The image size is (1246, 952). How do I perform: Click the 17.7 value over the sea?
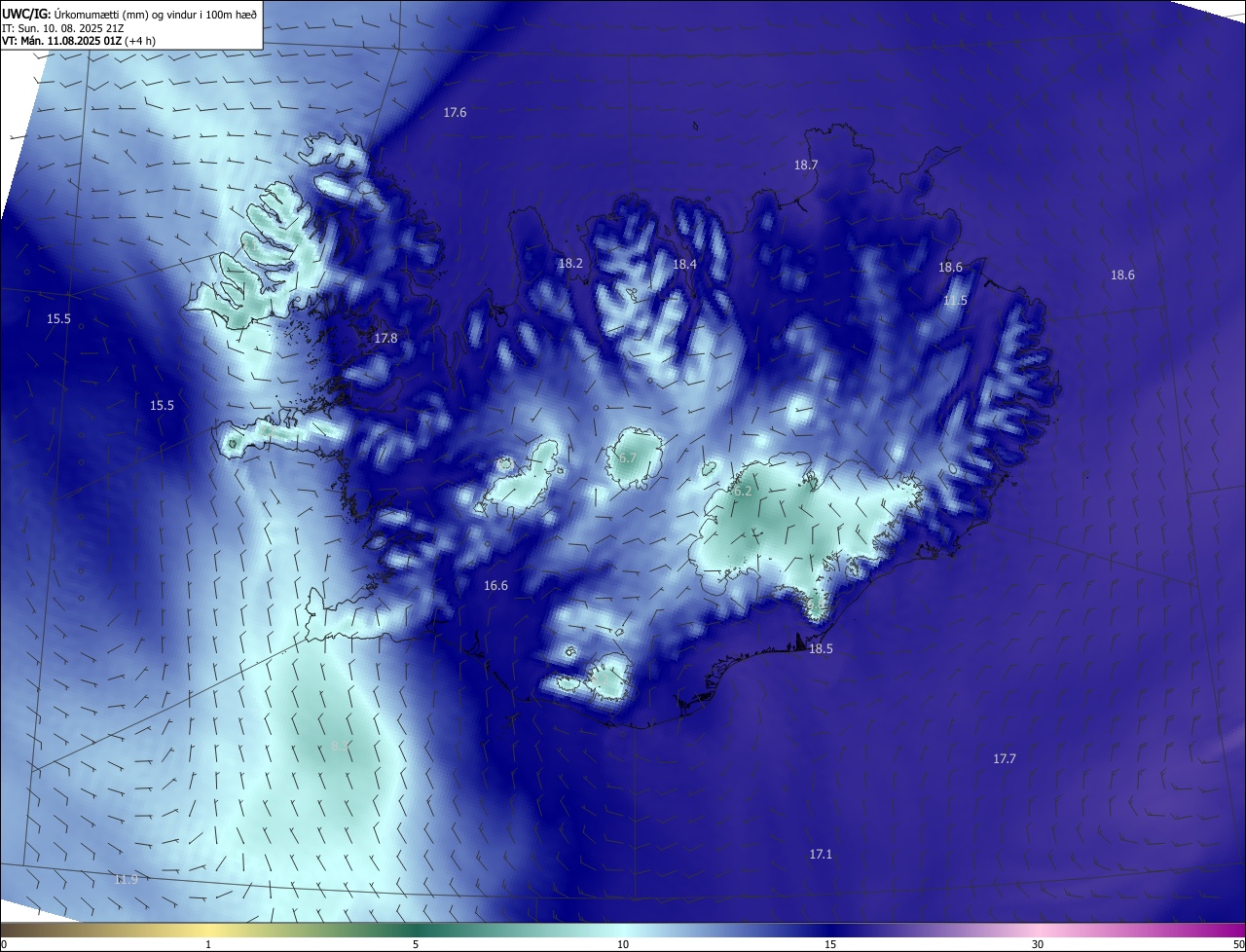[1005, 759]
